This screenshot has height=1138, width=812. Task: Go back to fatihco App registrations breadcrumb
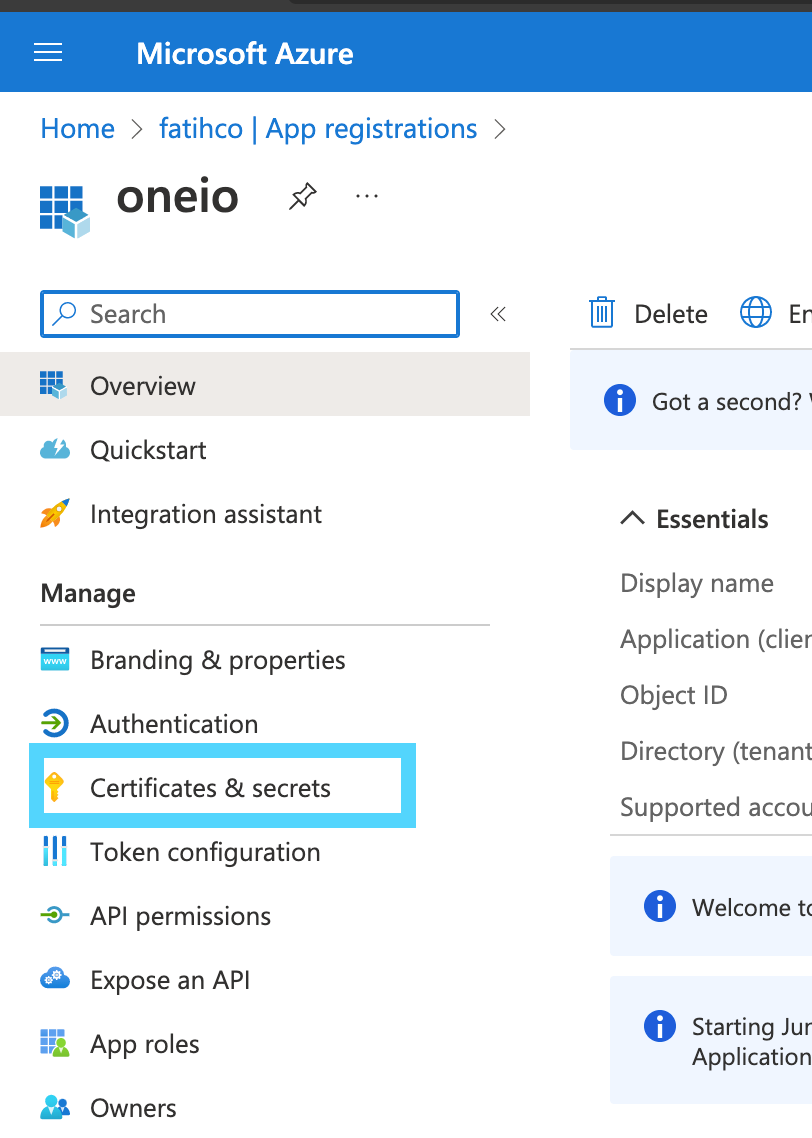[x=318, y=128]
